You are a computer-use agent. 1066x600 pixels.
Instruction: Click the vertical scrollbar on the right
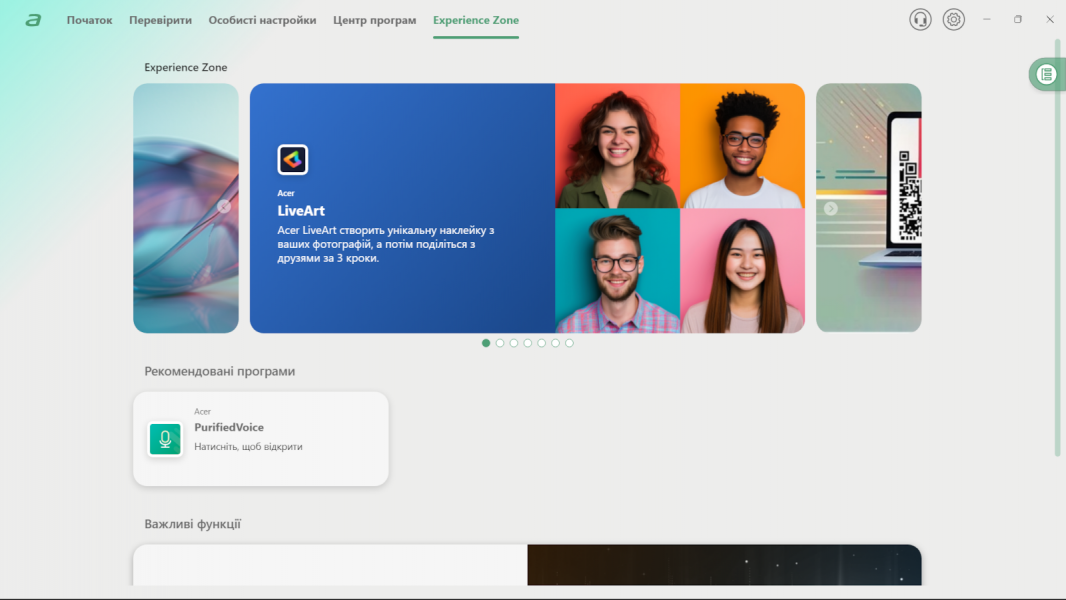click(1058, 250)
